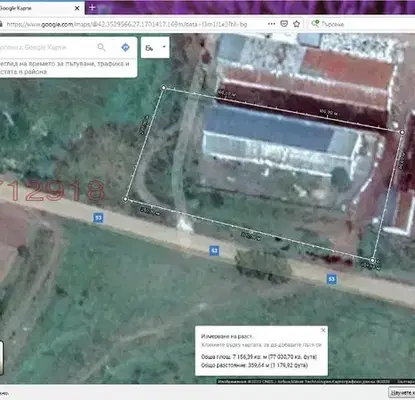This screenshot has height=400, width=415.
Task: Click inside the Google Maps search box
Action: point(47,47)
